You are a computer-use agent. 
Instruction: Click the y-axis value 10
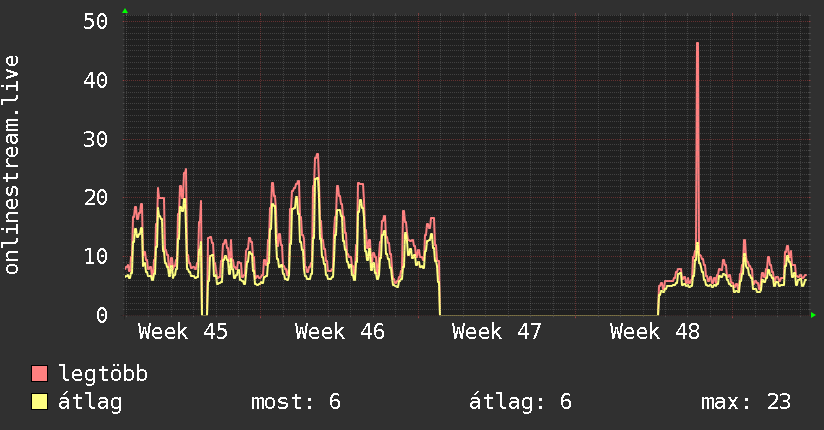96,257
